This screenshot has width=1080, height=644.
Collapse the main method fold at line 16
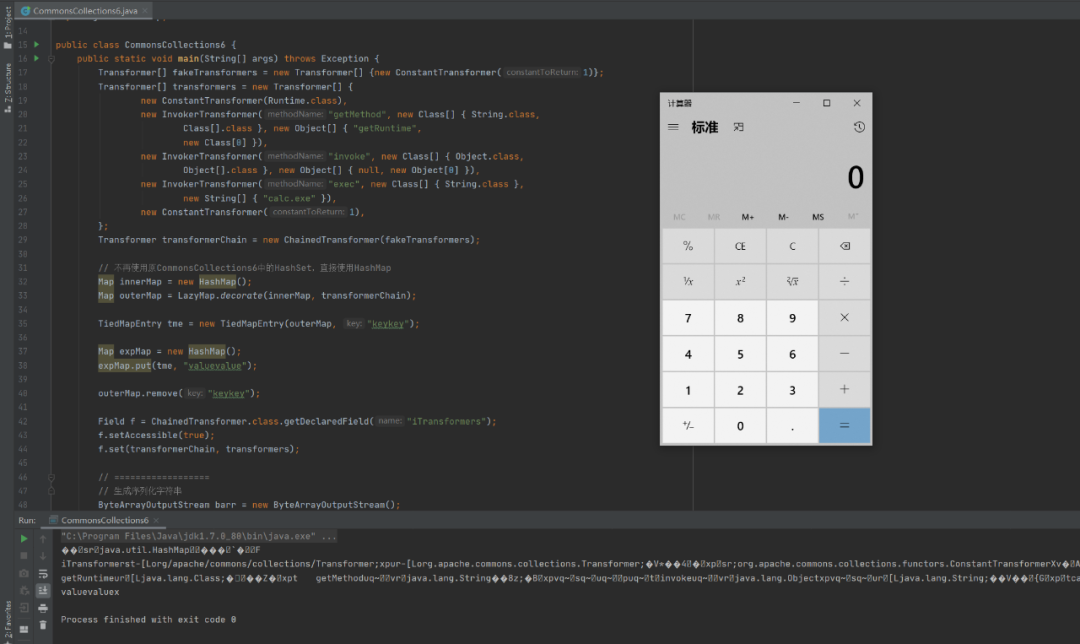51,59
